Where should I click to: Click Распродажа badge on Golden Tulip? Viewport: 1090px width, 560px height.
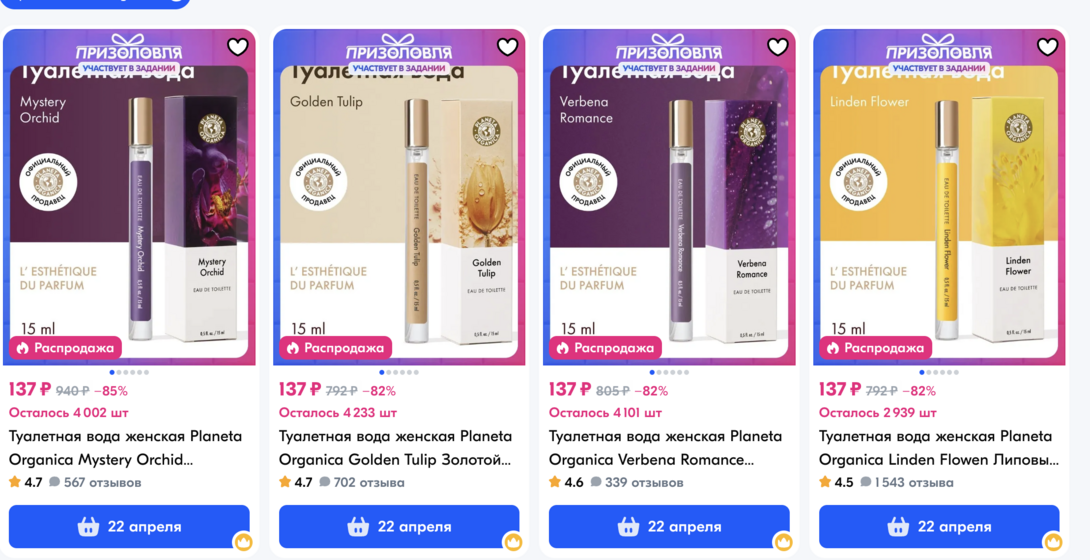(x=335, y=348)
